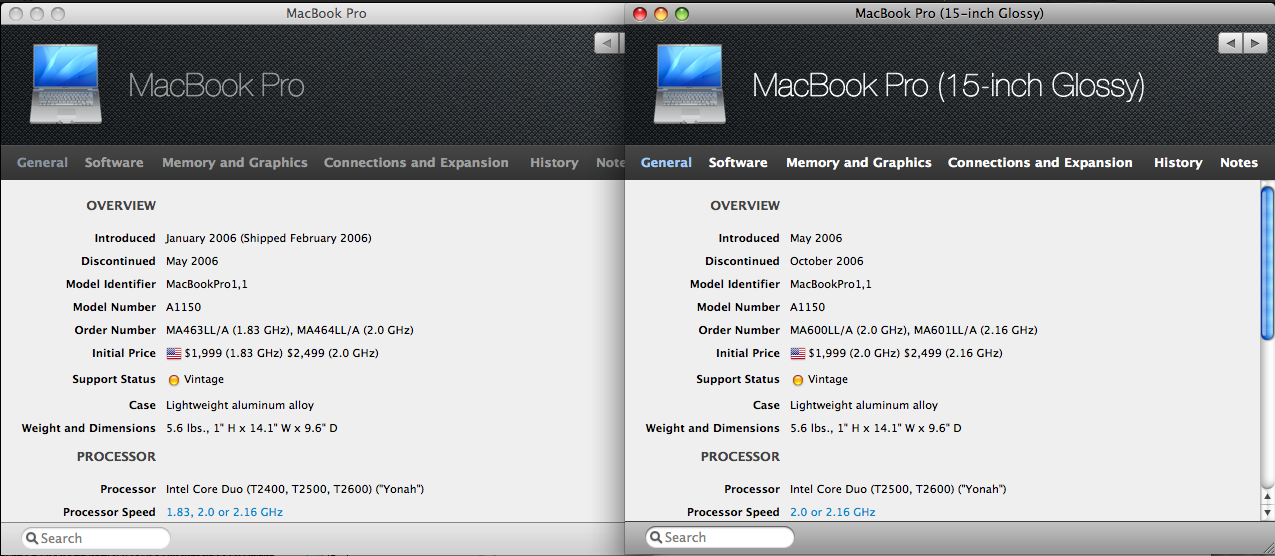Click 'A1150' model number in 15-inch Glossy window
Screen dimensions: 1275x556
coord(807,307)
